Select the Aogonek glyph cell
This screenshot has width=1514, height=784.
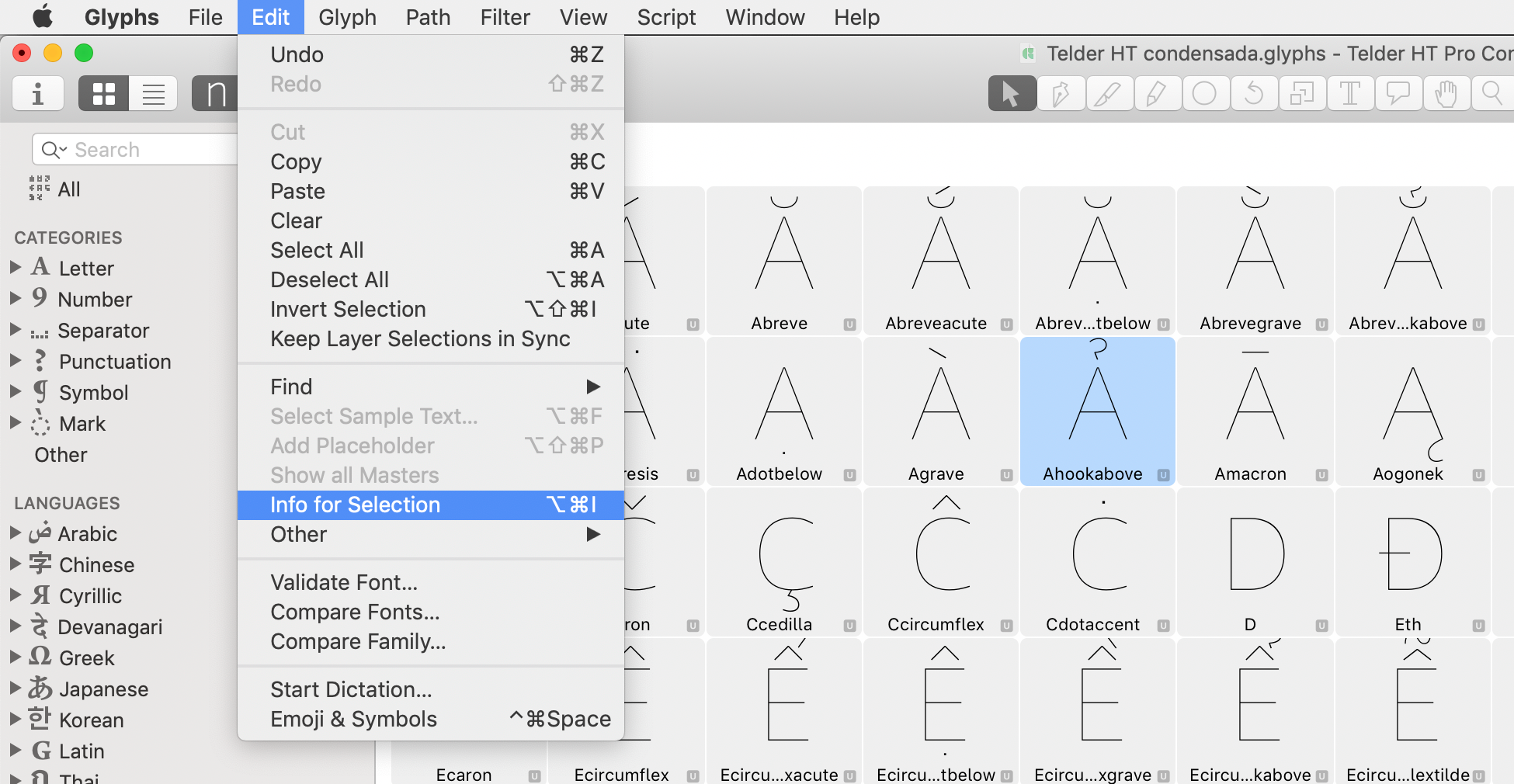pyautogui.click(x=1412, y=411)
